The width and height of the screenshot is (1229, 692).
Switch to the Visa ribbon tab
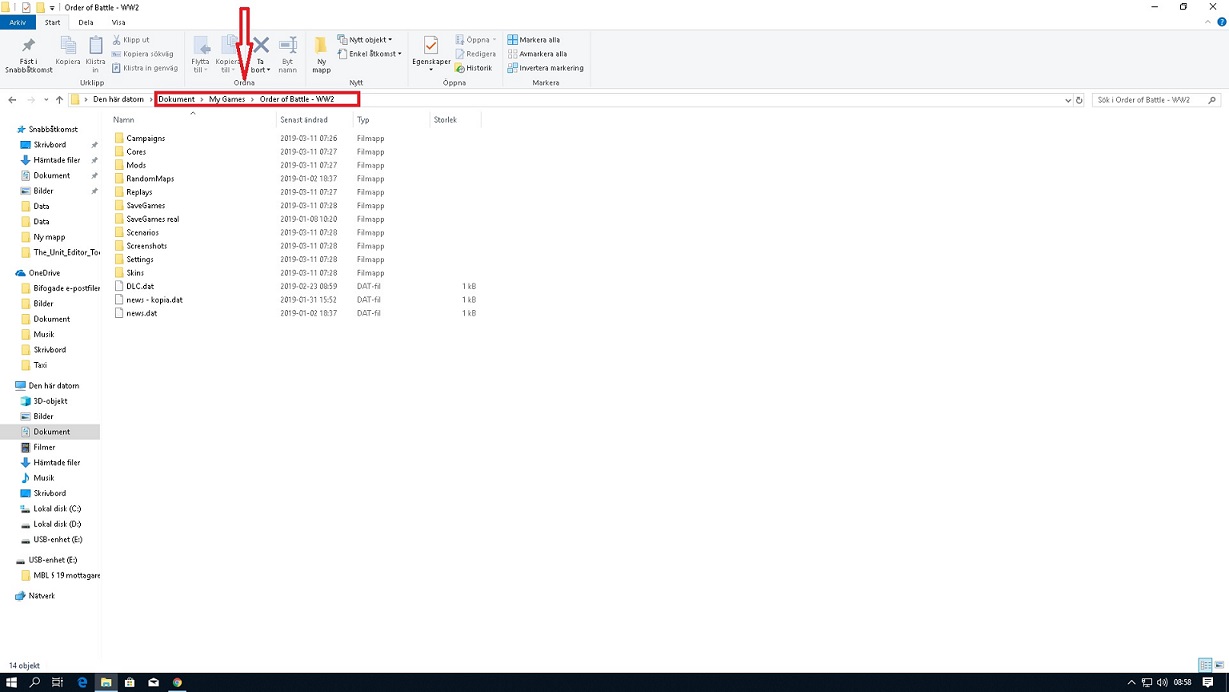[x=119, y=22]
